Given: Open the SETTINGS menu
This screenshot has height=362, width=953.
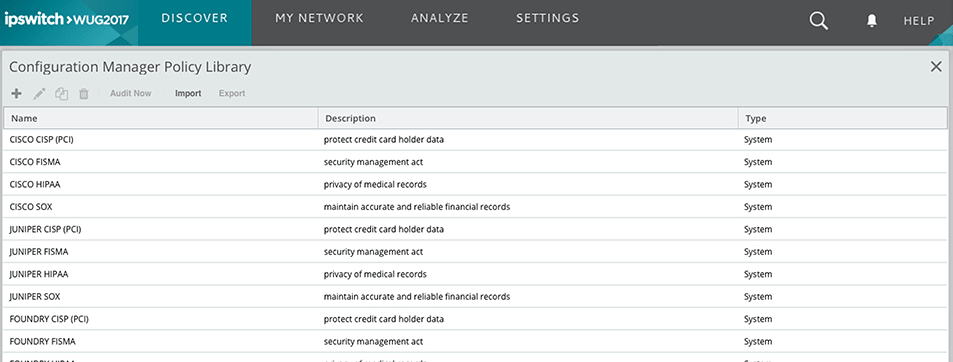Looking at the screenshot, I should tap(548, 18).
